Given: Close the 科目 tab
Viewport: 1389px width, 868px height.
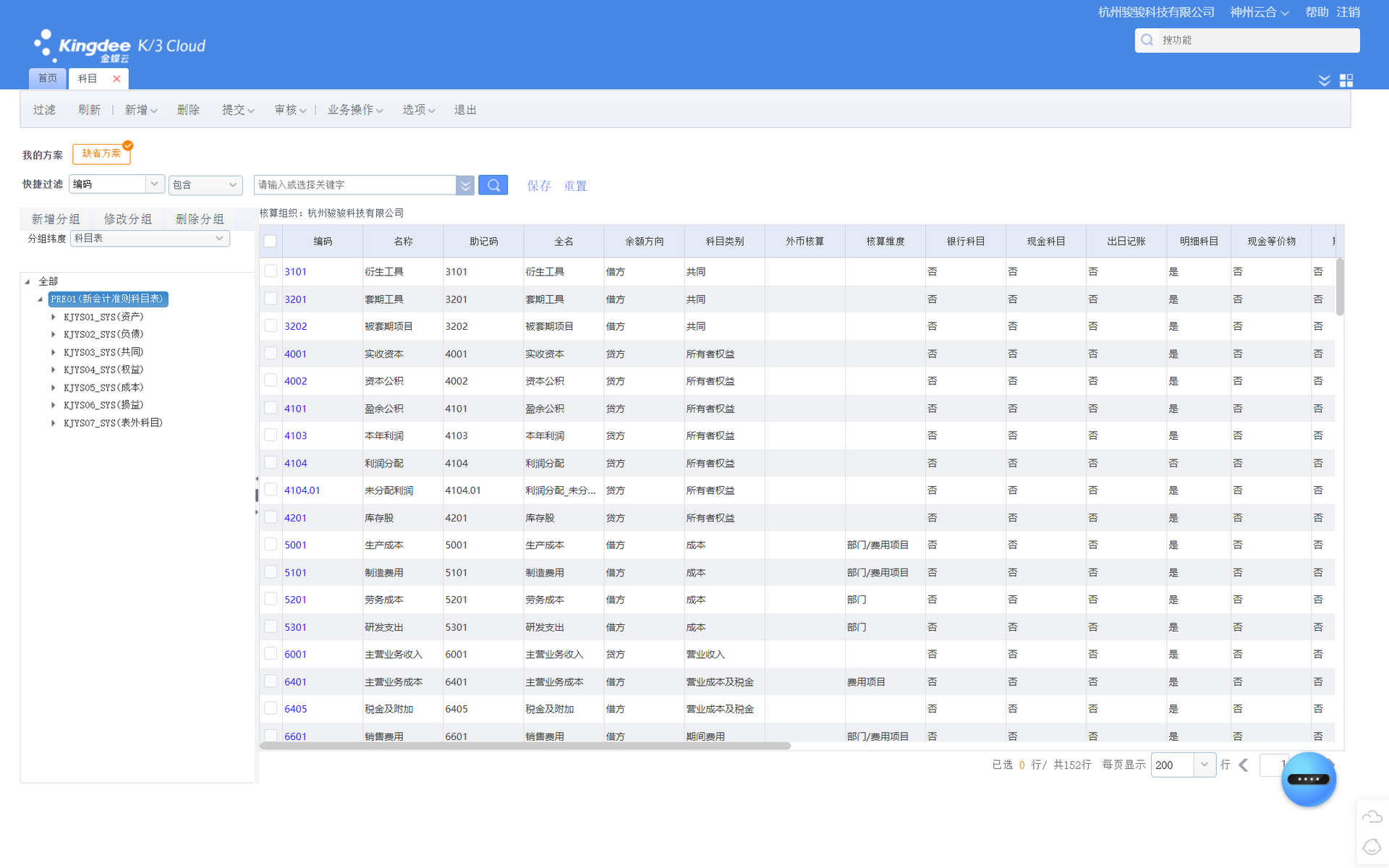Looking at the screenshot, I should click(116, 79).
